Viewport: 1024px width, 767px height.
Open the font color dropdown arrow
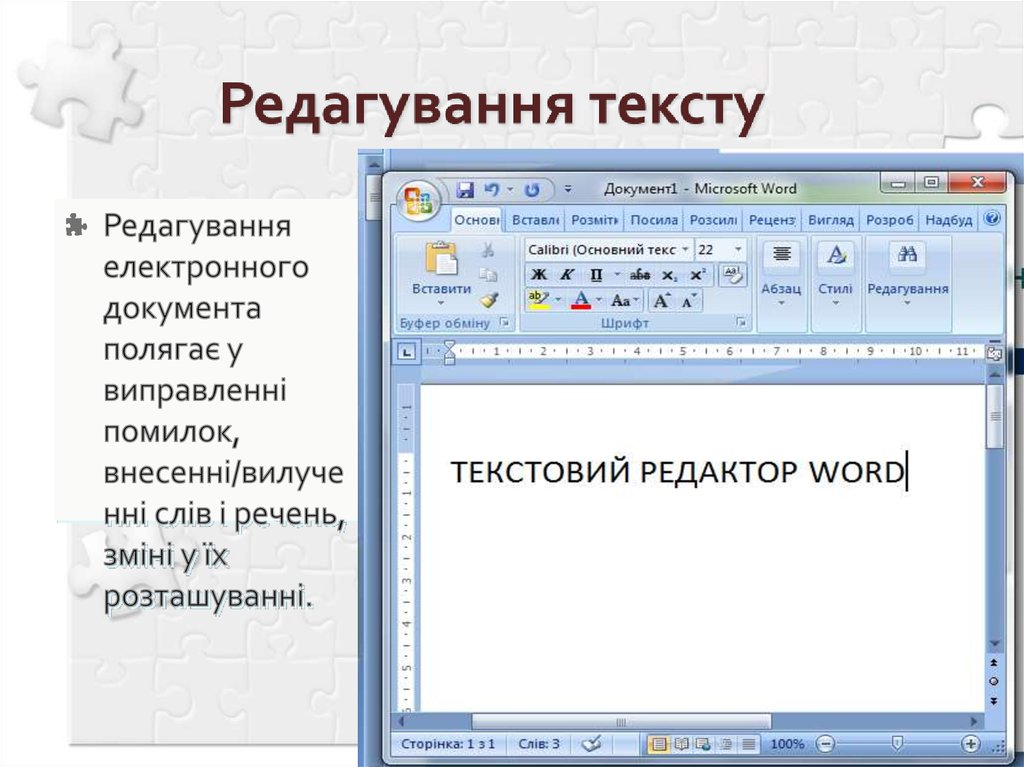click(x=597, y=299)
